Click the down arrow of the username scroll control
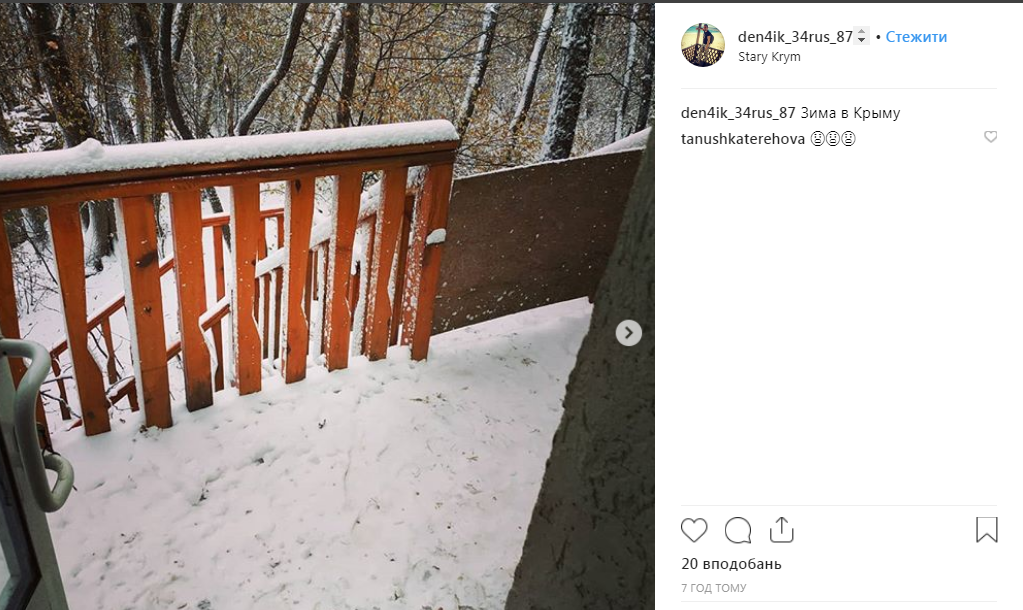 coord(861,40)
